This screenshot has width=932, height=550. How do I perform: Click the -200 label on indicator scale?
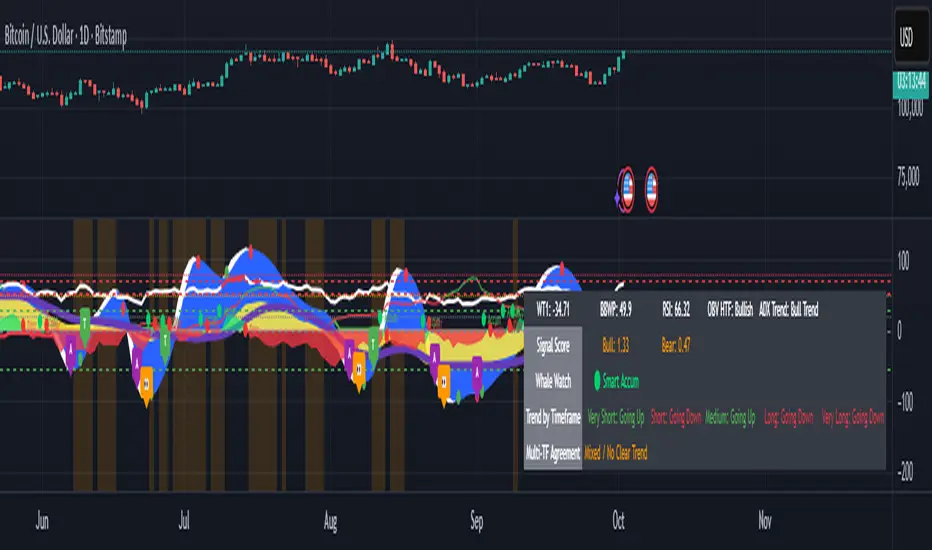(909, 474)
